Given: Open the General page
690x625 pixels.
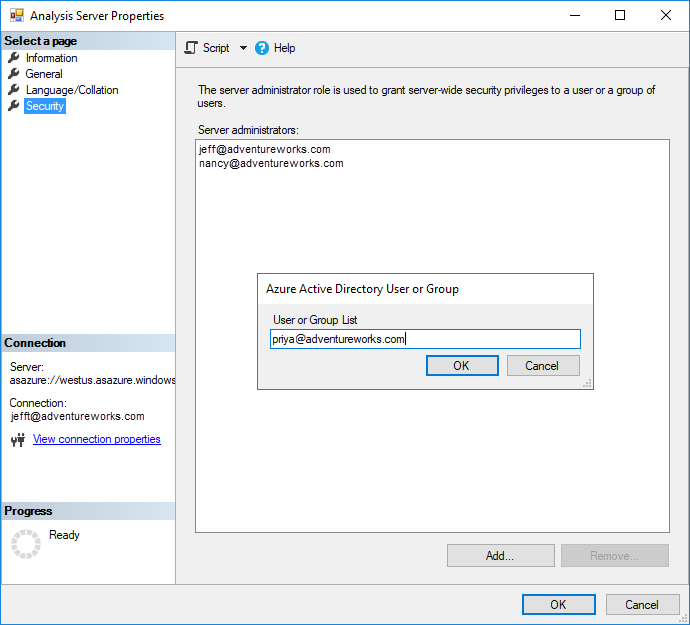Looking at the screenshot, I should (44, 74).
